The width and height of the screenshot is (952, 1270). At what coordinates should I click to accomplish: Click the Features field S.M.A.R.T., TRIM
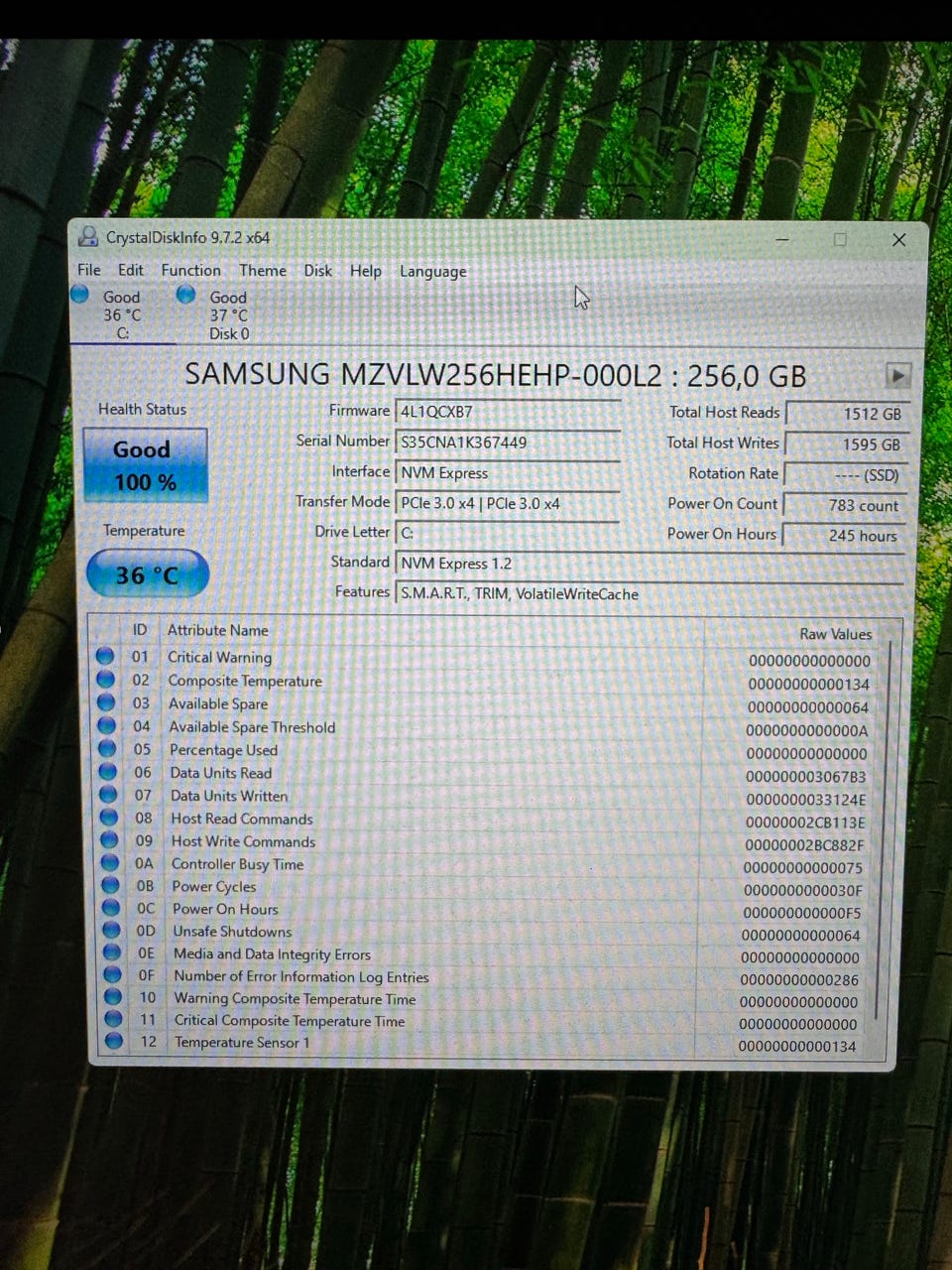pyautogui.click(x=650, y=594)
